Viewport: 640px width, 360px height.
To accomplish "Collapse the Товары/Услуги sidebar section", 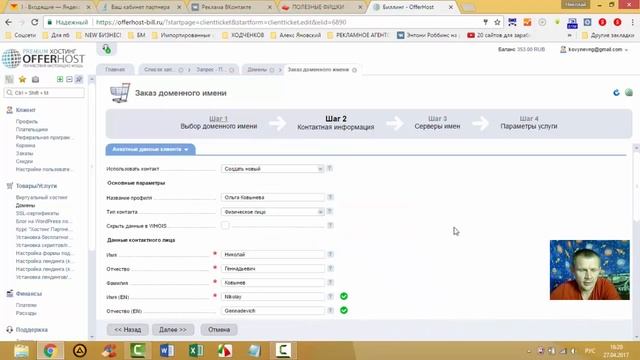I will [x=36, y=186].
